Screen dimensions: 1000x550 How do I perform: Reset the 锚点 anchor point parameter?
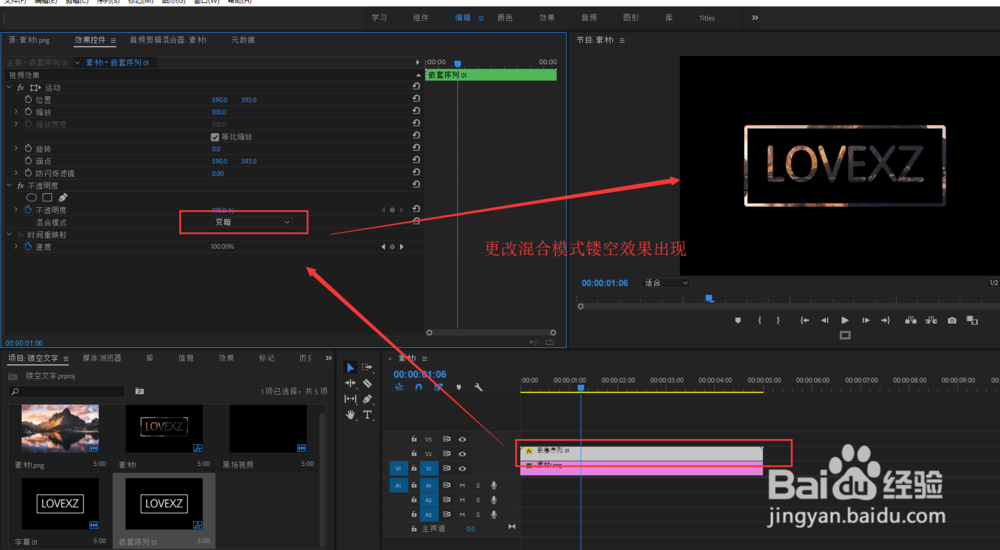click(x=416, y=160)
